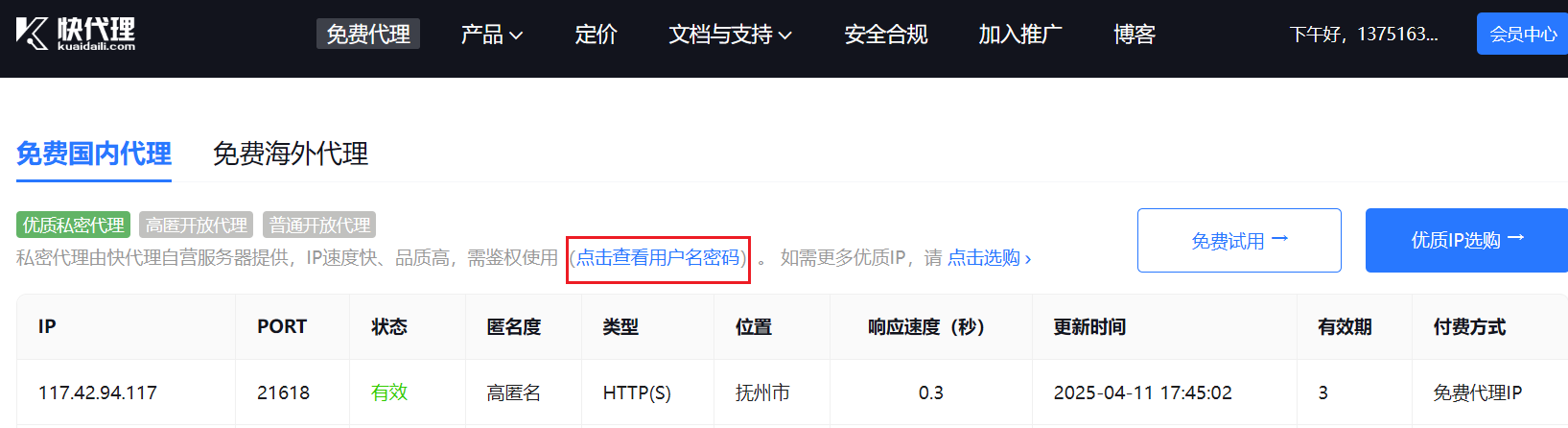This screenshot has width=1568, height=428.
Task: Click the 点击选购 link
Action: click(988, 258)
